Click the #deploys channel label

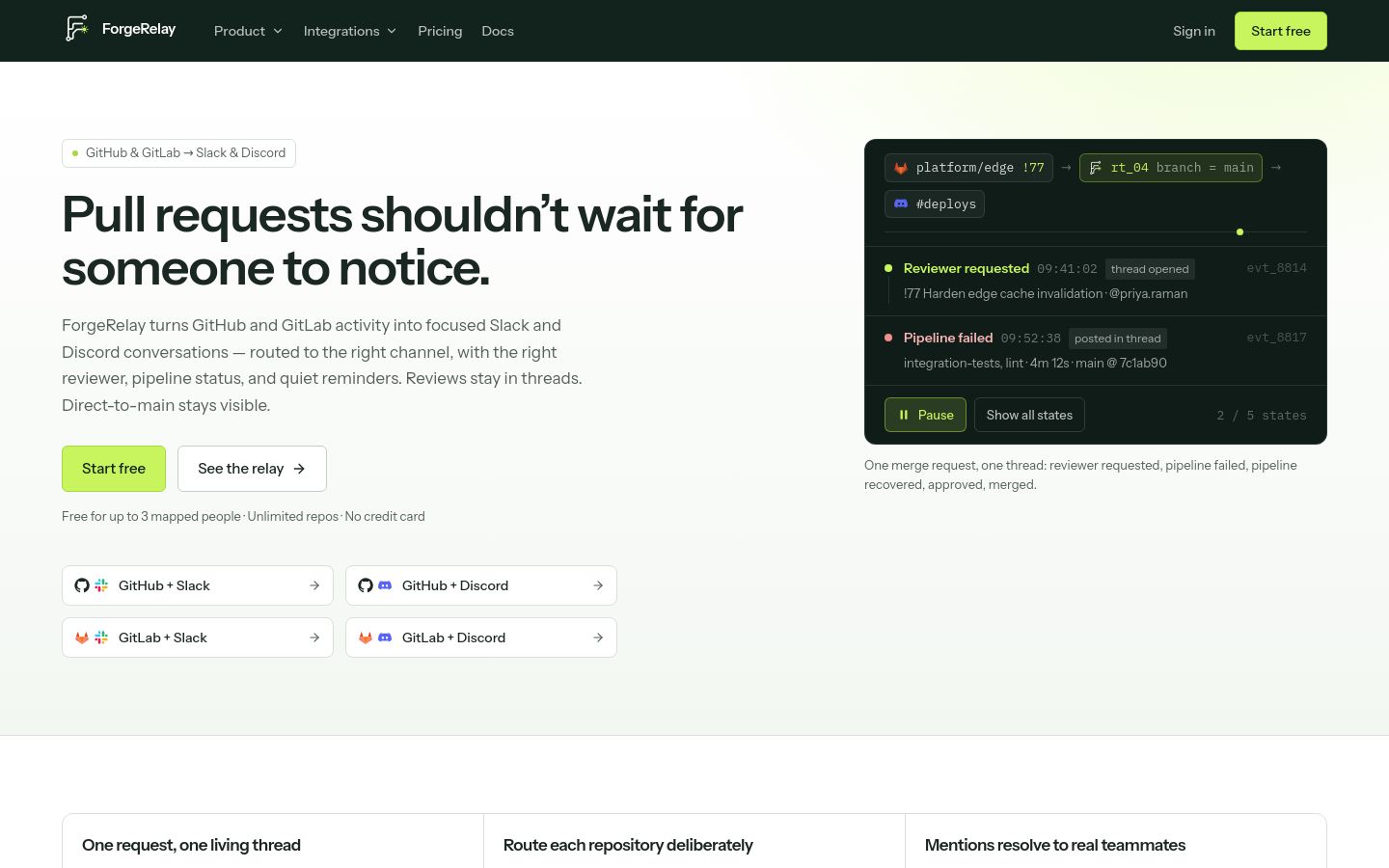(946, 203)
